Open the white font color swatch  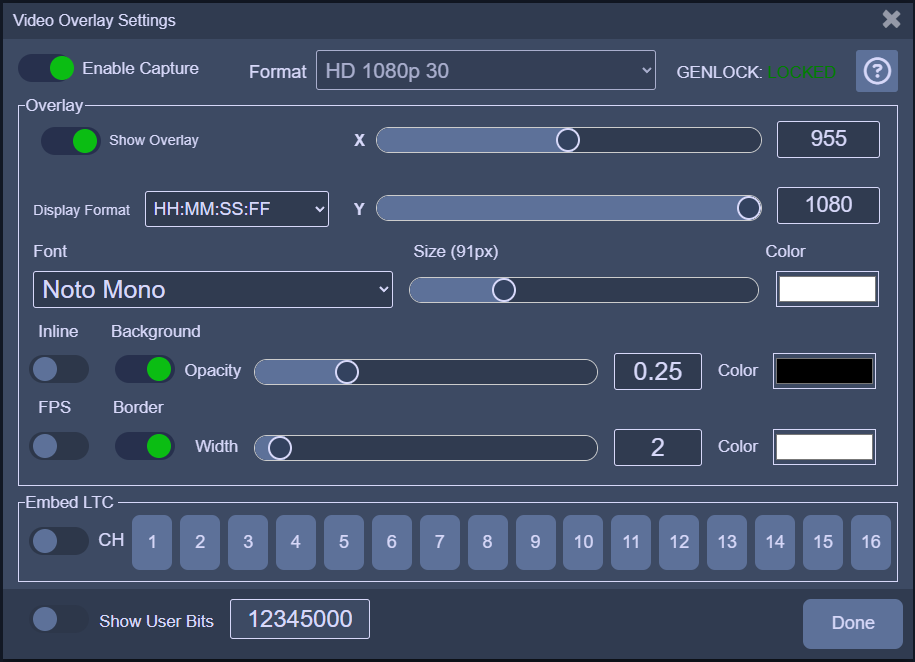pos(827,289)
